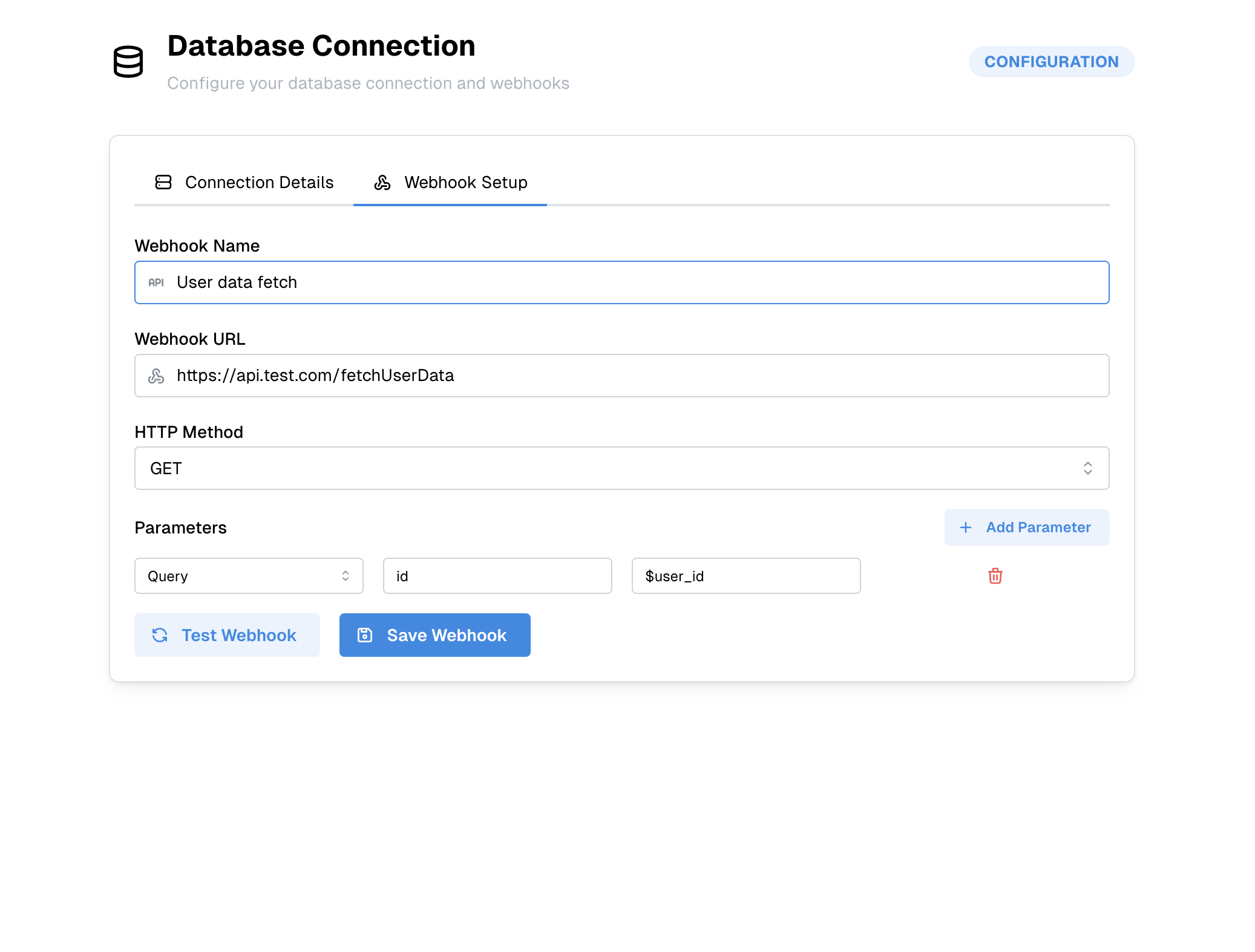Switch to the Connection Details tab
This screenshot has width=1255, height=952.
[244, 182]
